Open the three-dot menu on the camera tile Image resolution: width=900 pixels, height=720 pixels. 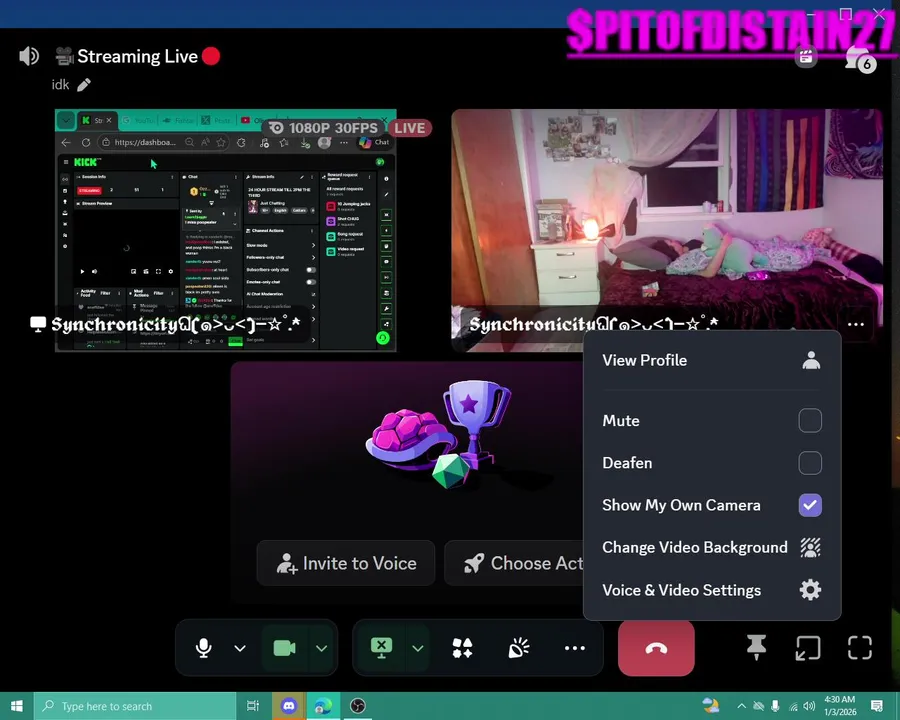(856, 324)
